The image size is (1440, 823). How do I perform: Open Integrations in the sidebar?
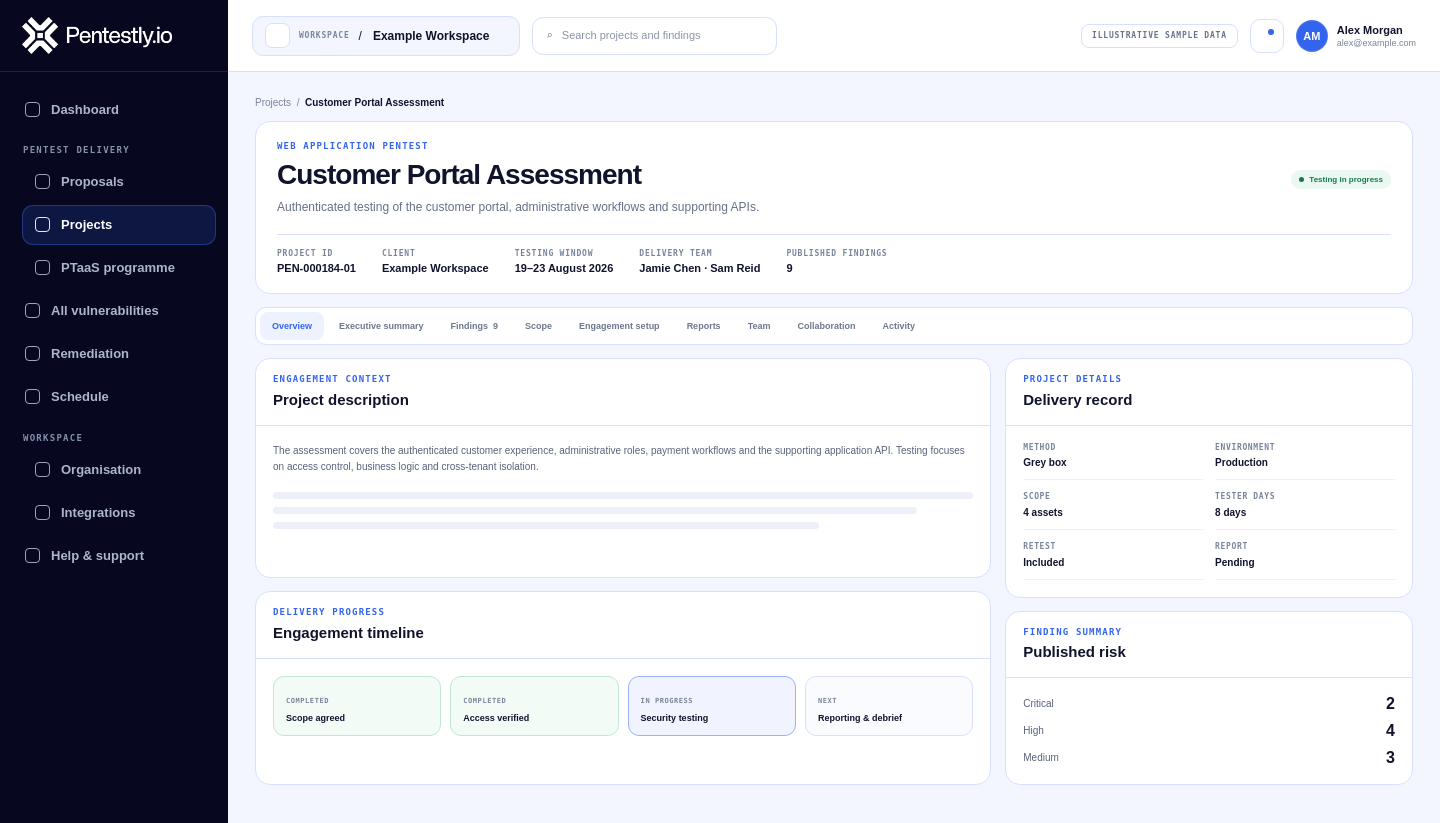pyautogui.click(x=119, y=513)
